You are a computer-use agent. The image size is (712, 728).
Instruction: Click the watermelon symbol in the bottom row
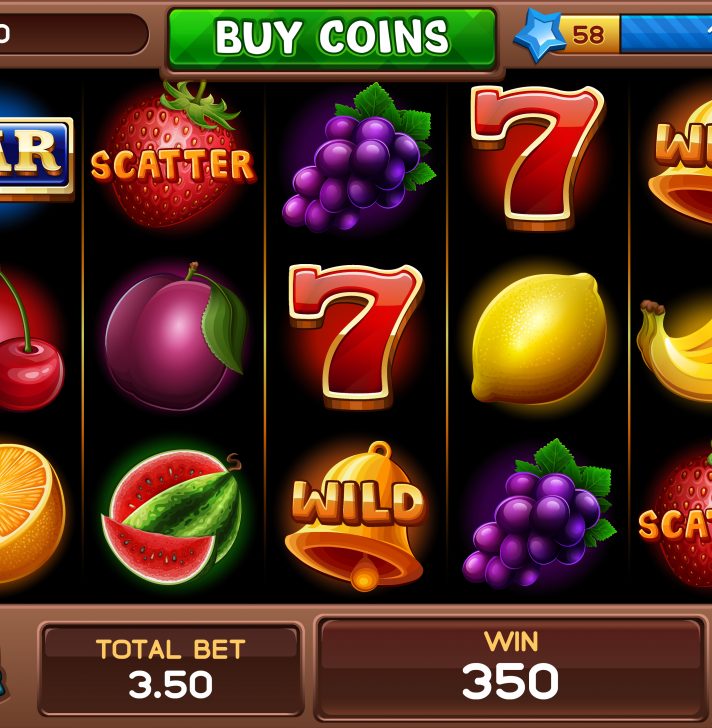pos(173,517)
